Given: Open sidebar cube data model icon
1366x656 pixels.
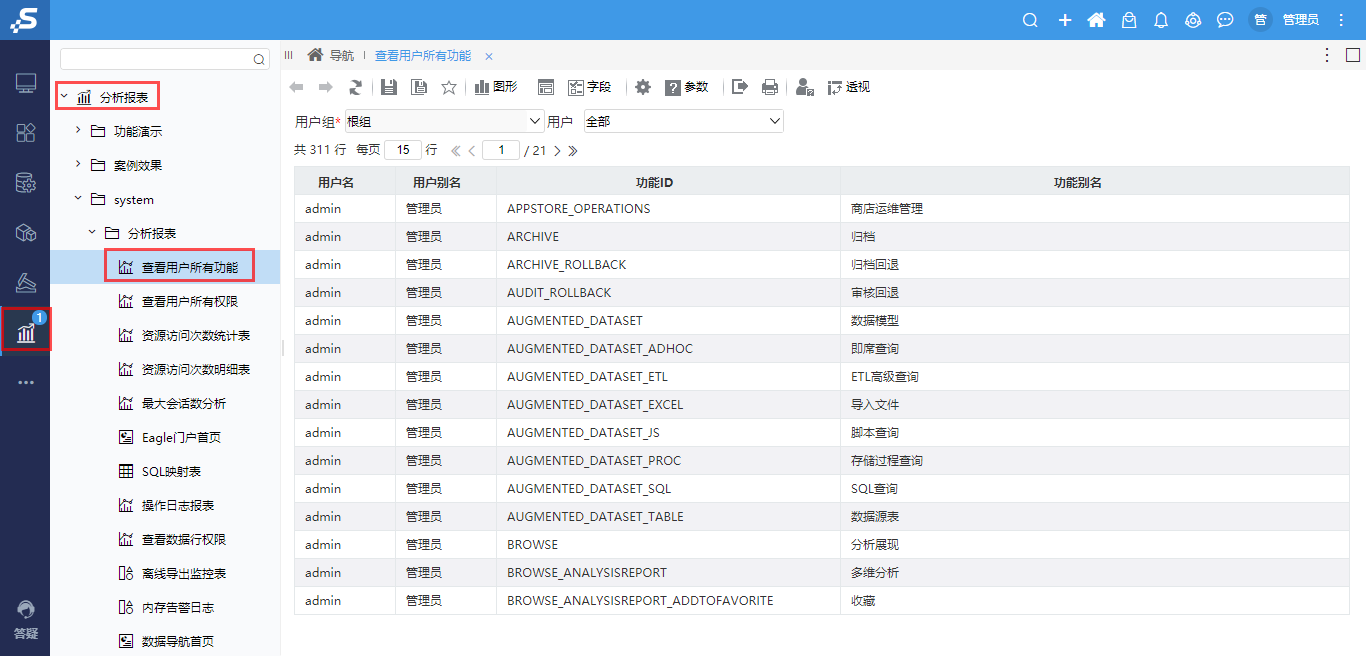Looking at the screenshot, I should (26, 233).
